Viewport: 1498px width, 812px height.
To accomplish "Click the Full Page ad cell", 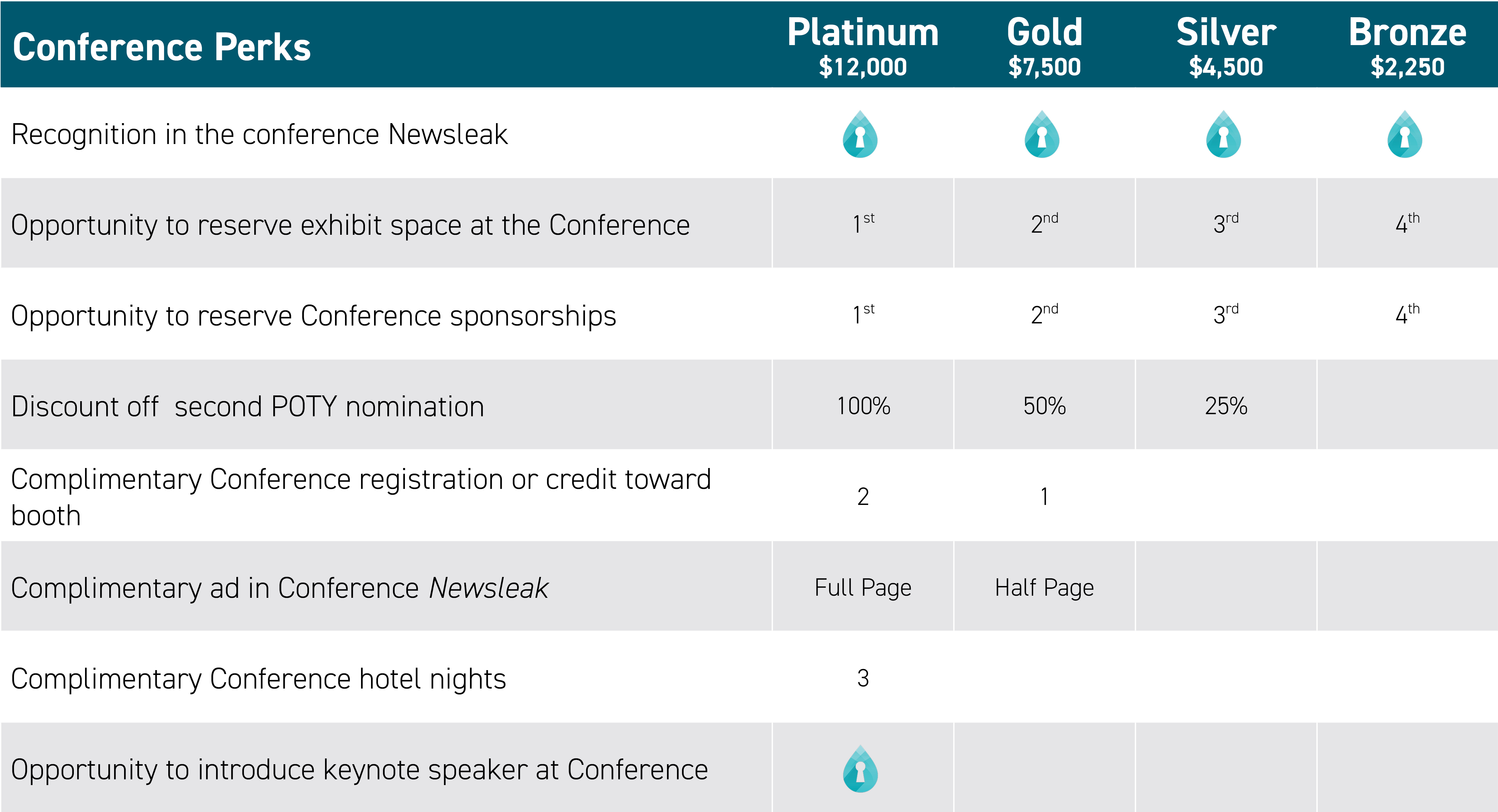I will 863,587.
